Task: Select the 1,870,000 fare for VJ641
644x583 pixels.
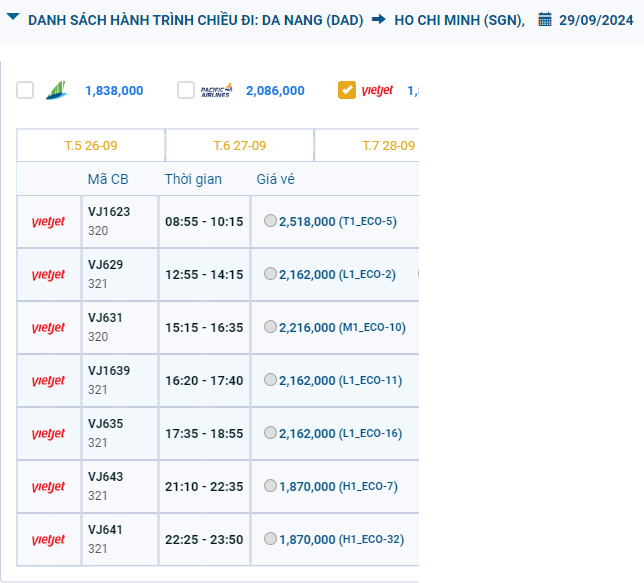Action: coord(271,539)
